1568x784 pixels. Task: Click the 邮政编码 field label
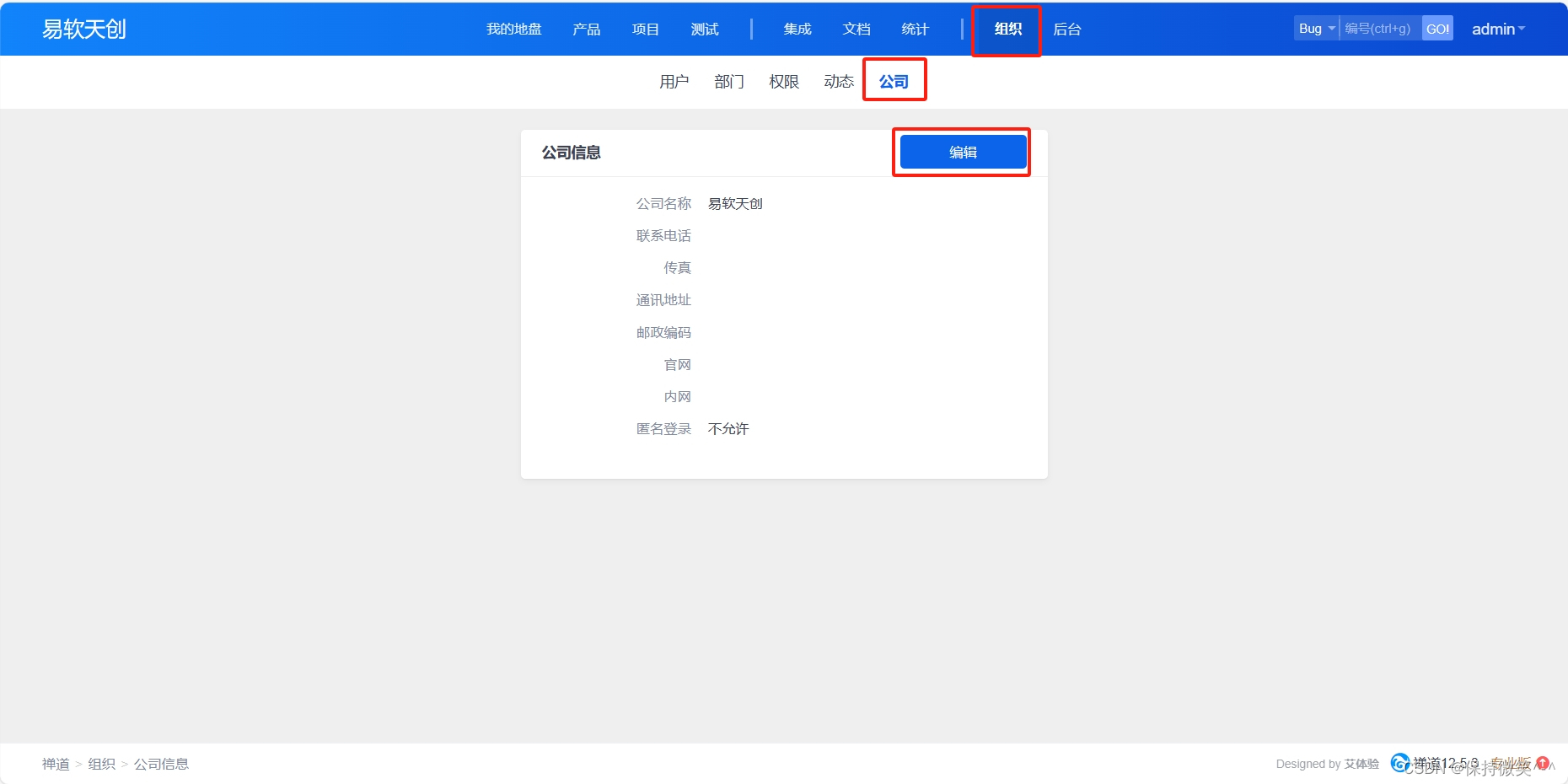663,332
